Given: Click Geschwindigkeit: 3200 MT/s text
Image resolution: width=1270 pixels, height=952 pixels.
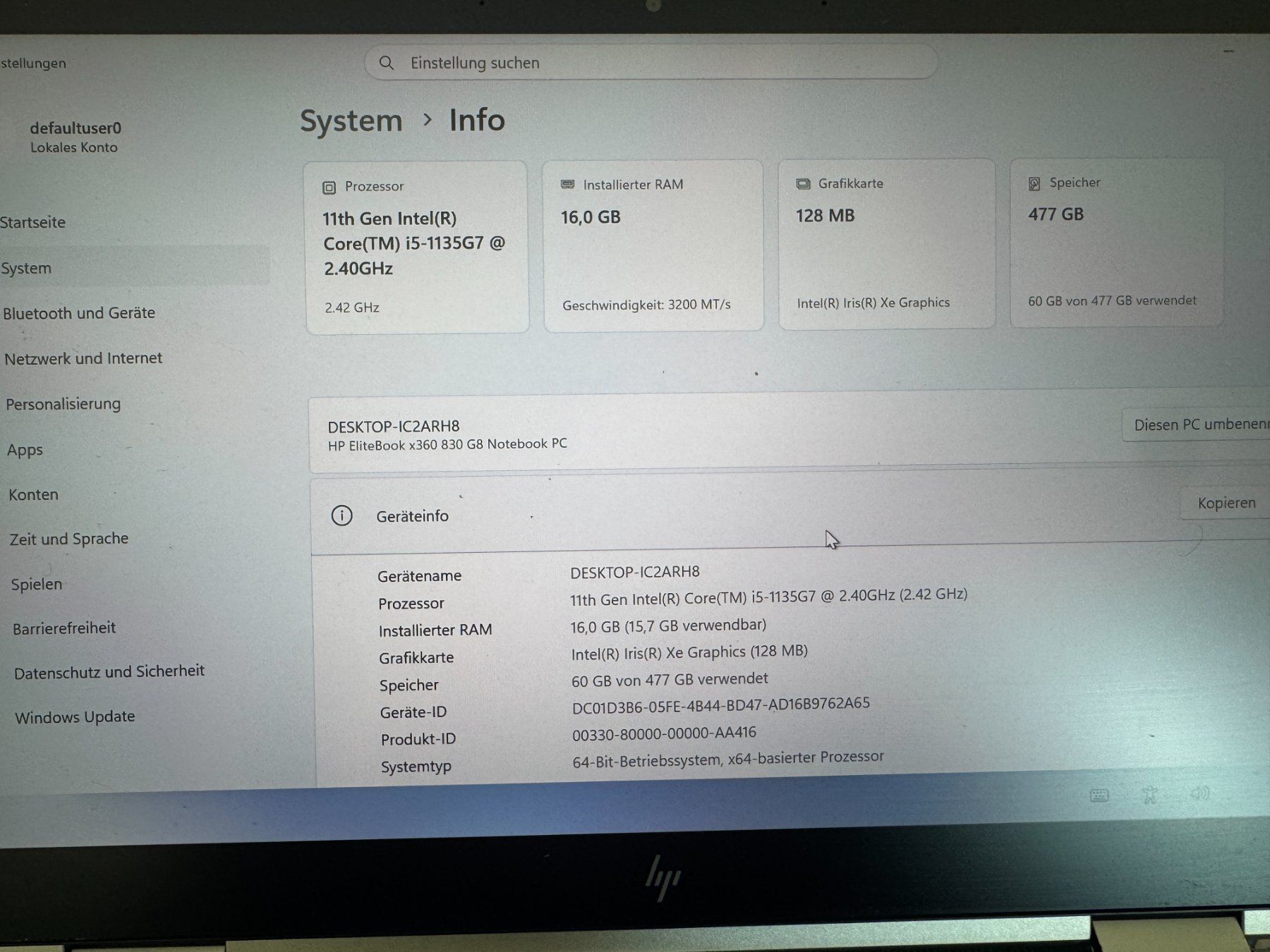Looking at the screenshot, I should point(646,305).
